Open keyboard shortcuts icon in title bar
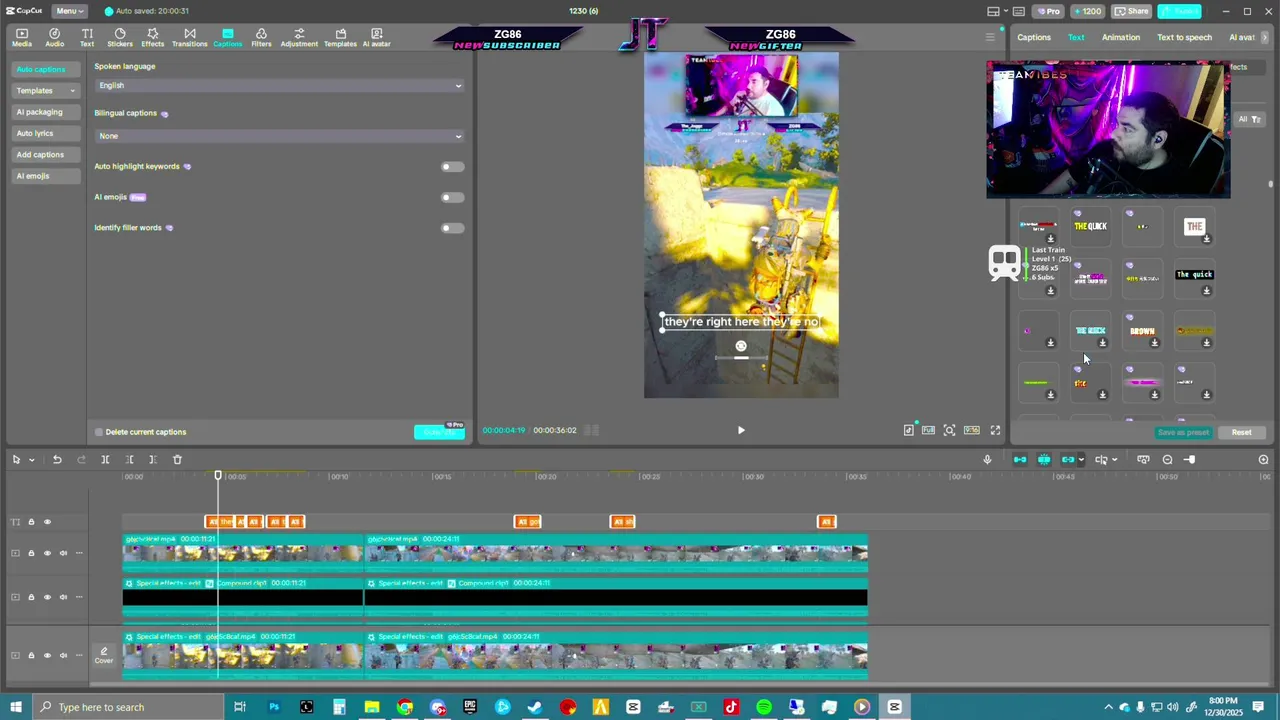The height and width of the screenshot is (720, 1280). tap(1020, 11)
